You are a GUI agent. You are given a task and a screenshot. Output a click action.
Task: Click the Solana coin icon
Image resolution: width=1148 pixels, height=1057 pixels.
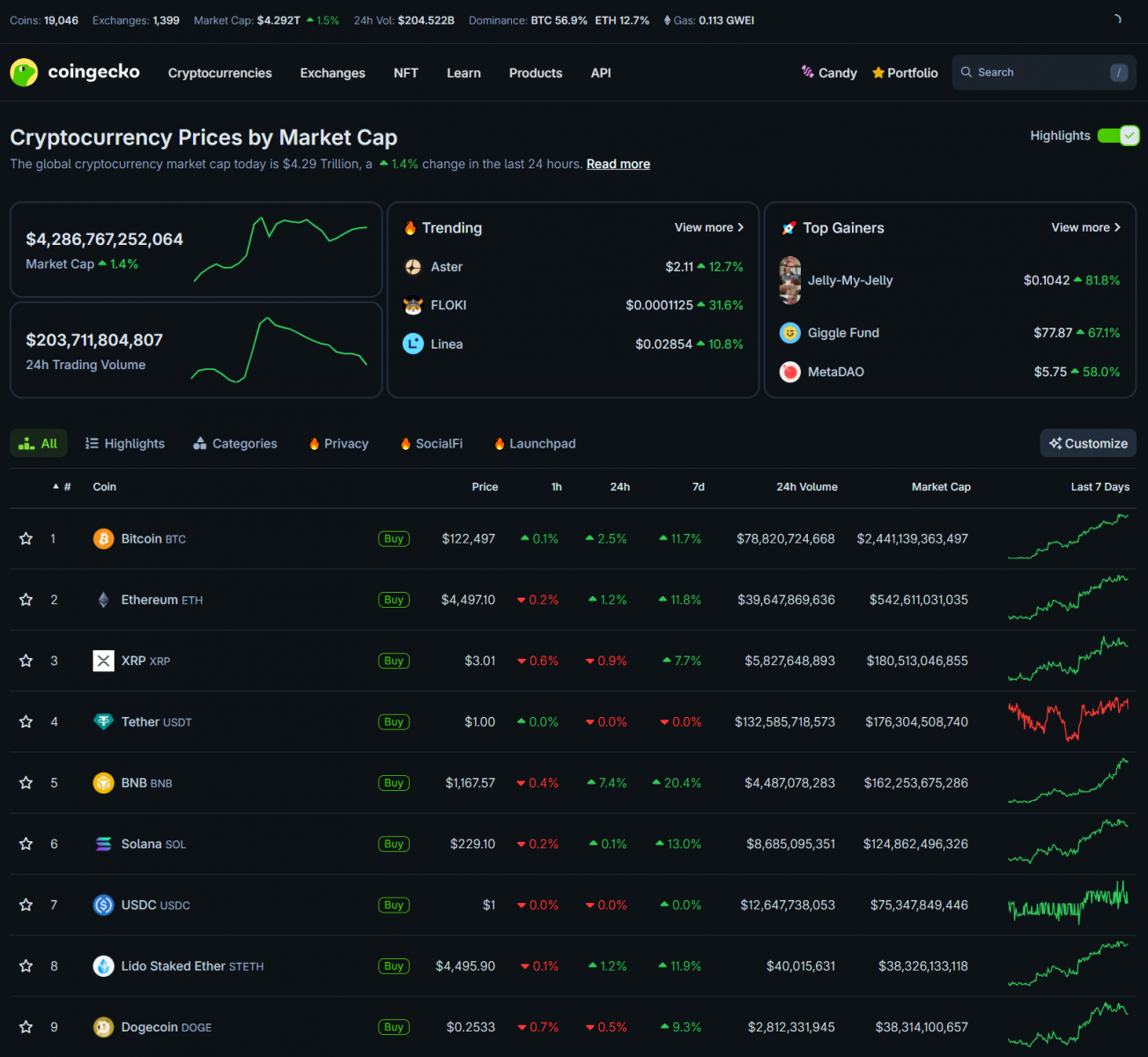pyautogui.click(x=103, y=844)
